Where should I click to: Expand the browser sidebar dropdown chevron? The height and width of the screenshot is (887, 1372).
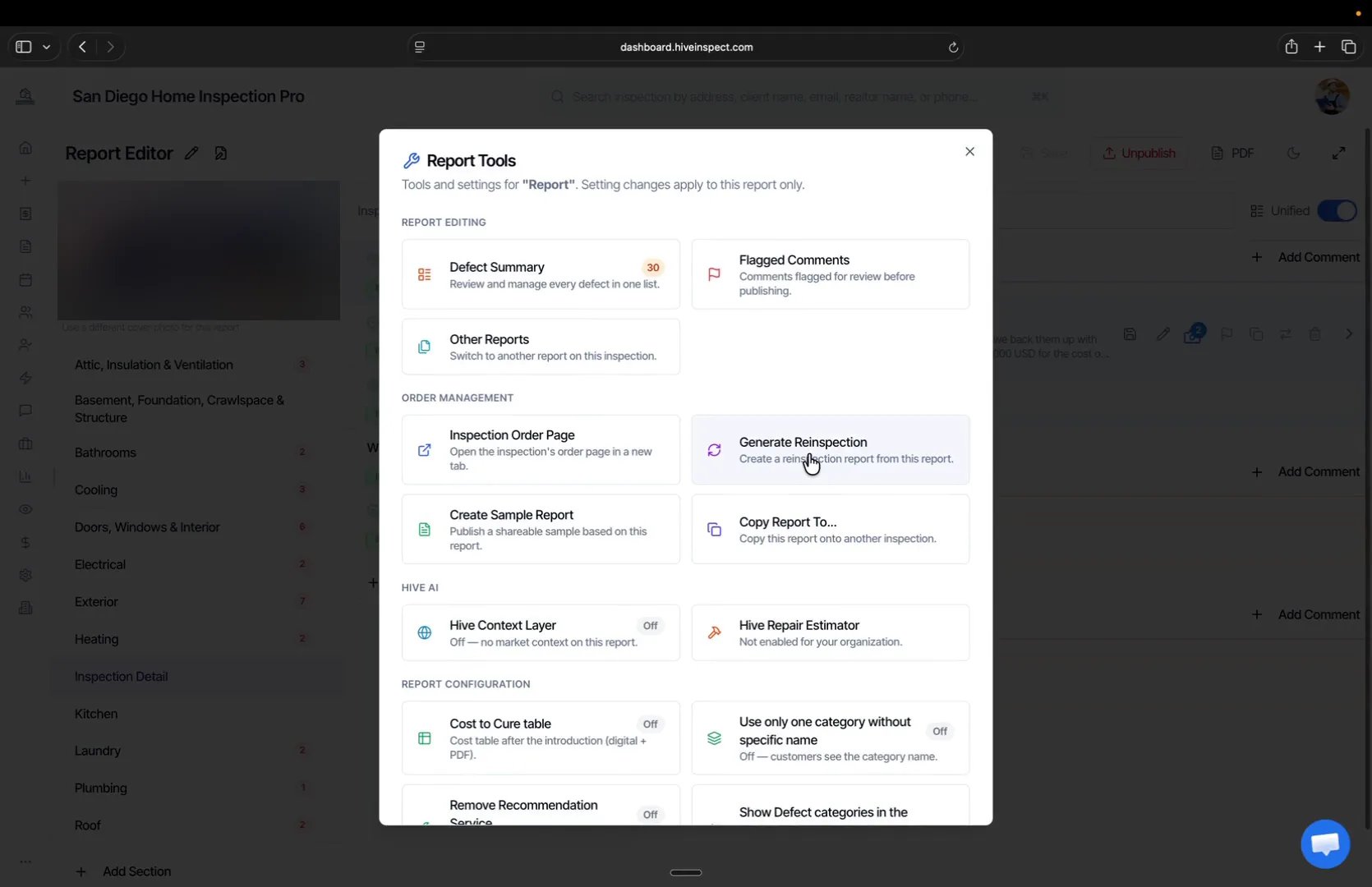pyautogui.click(x=47, y=47)
